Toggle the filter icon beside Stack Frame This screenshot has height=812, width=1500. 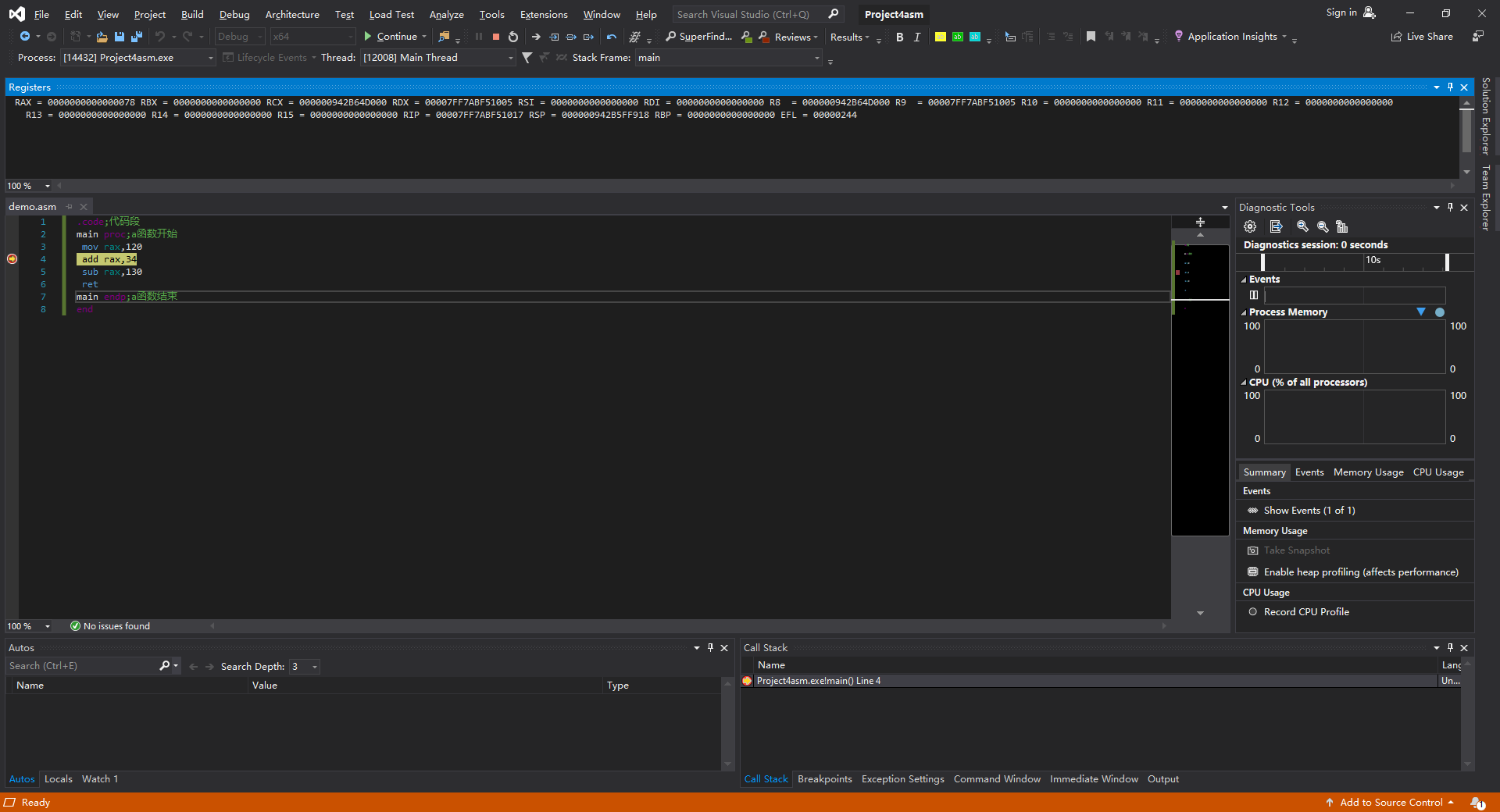tap(527, 57)
